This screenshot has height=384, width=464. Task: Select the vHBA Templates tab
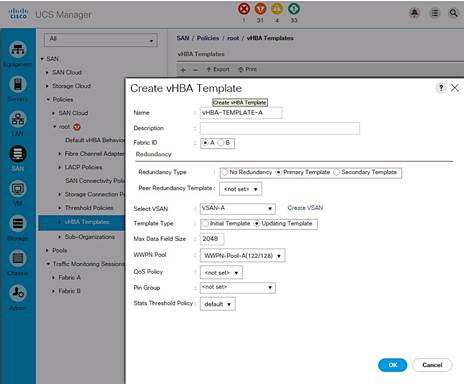(201, 54)
